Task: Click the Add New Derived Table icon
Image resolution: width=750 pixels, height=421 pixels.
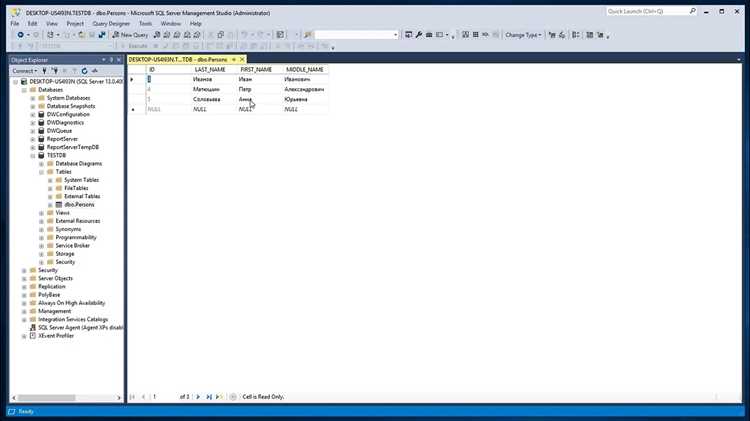Action: point(600,35)
